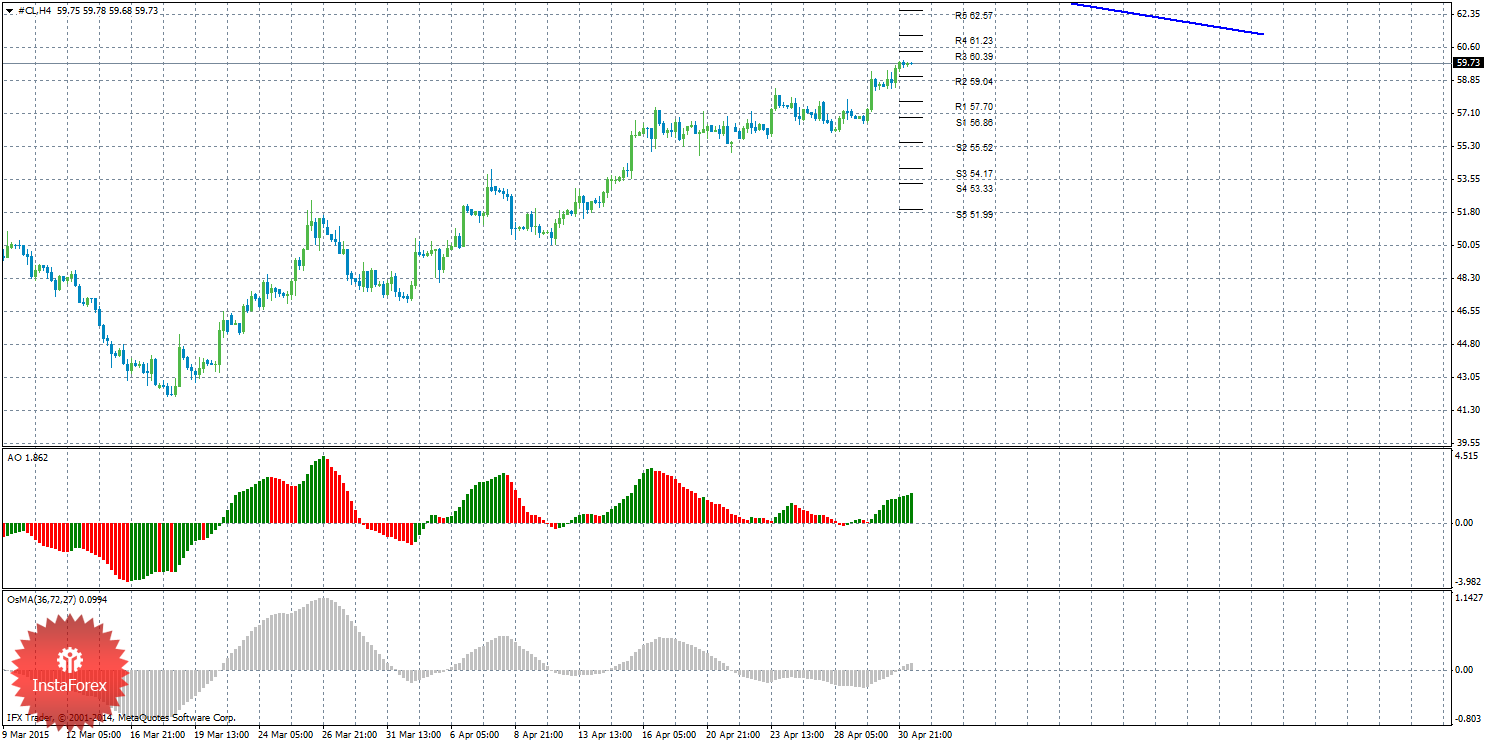Image resolution: width=1491 pixels, height=743 pixels.
Task: Click the 51.80 price axis value
Action: point(1469,212)
